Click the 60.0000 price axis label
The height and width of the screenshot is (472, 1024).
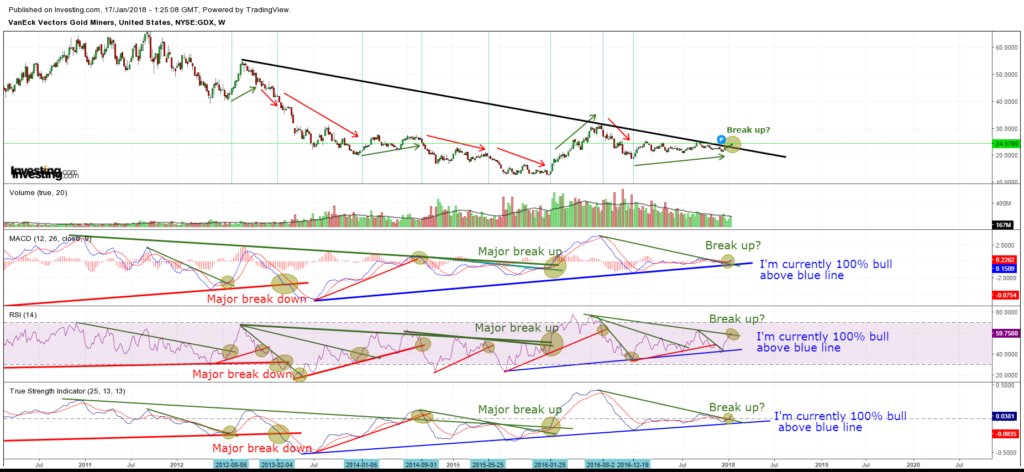coord(1006,48)
